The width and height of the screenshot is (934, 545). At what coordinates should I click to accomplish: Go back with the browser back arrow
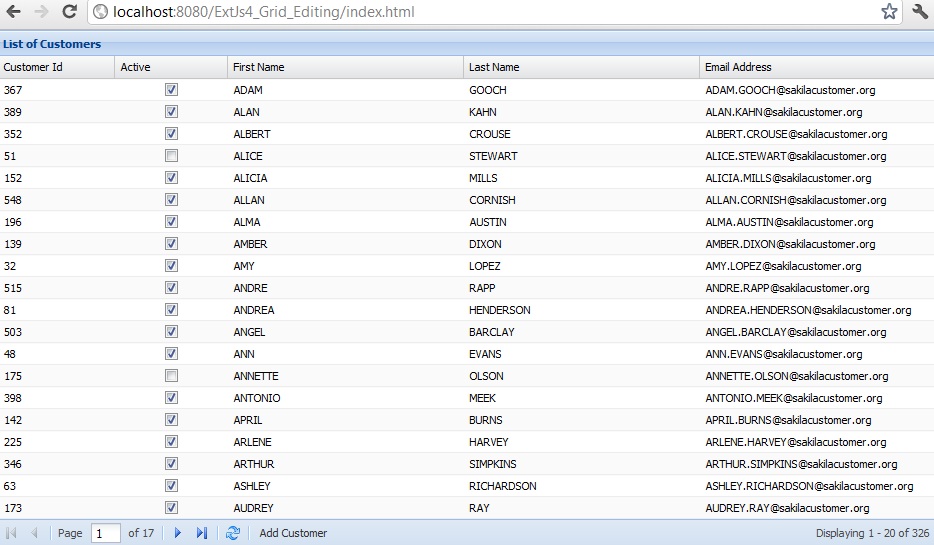[x=13, y=11]
